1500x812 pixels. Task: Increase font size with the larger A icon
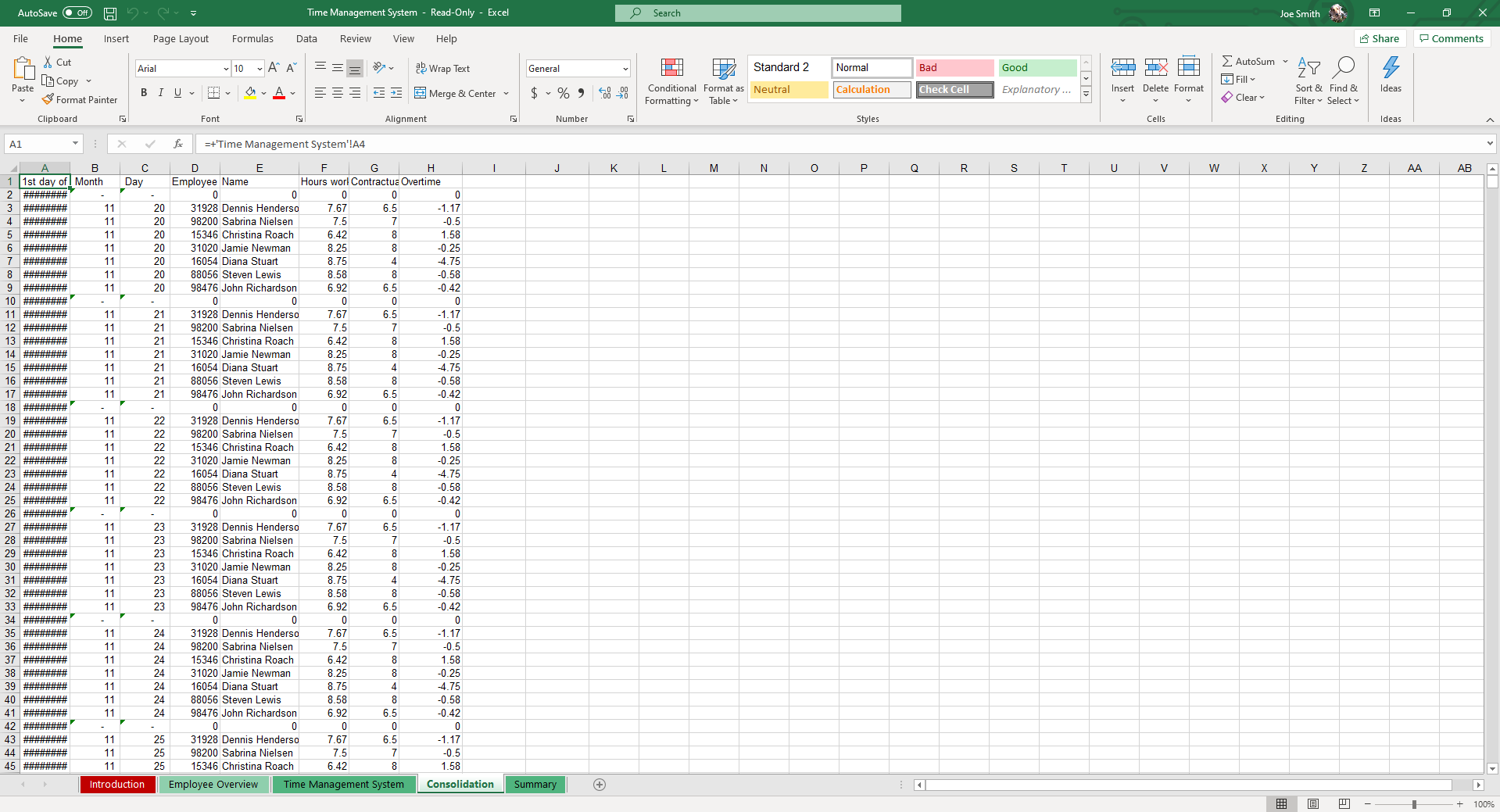point(274,68)
